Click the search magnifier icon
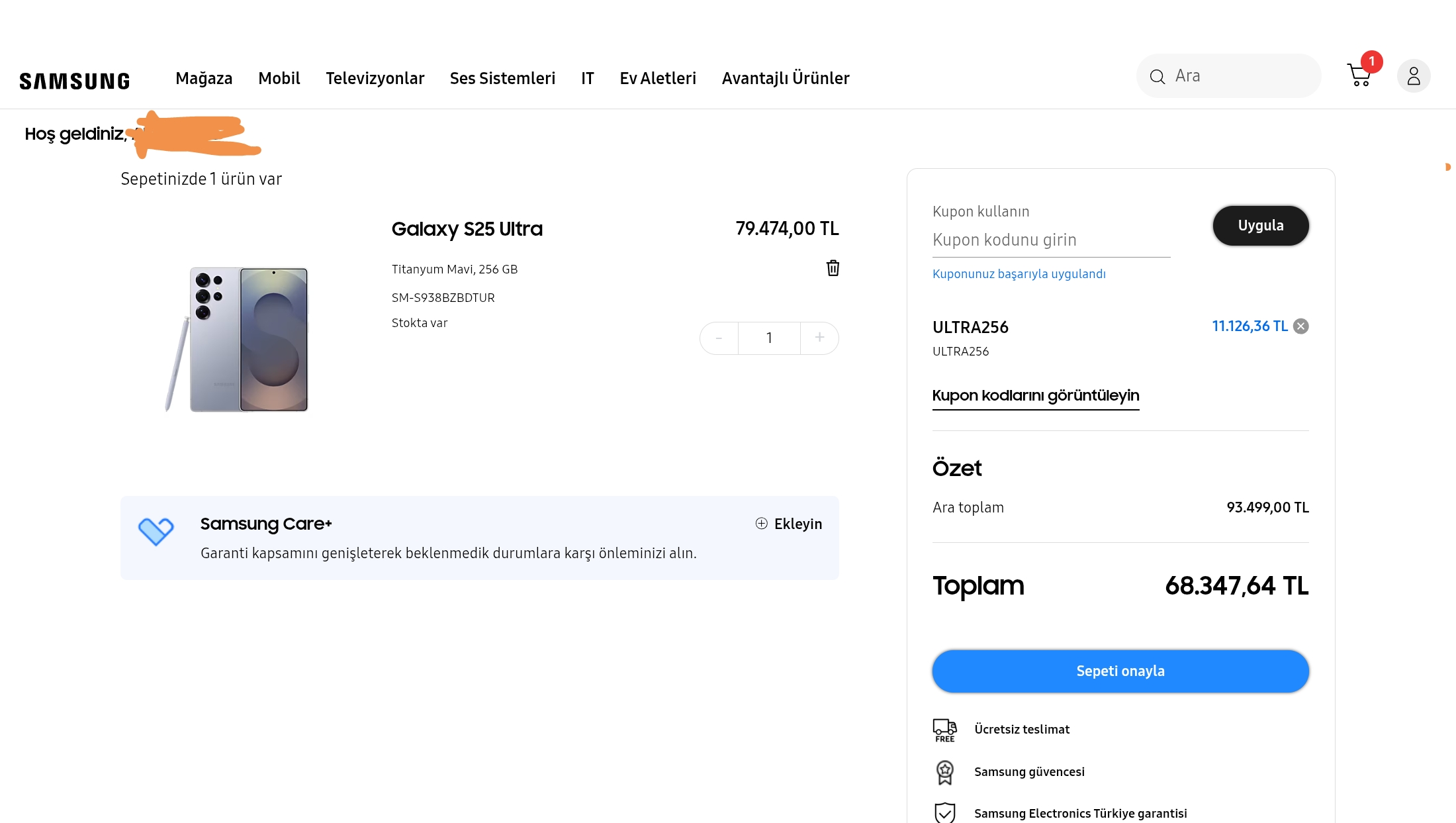This screenshot has width=1456, height=823. pyautogui.click(x=1158, y=77)
